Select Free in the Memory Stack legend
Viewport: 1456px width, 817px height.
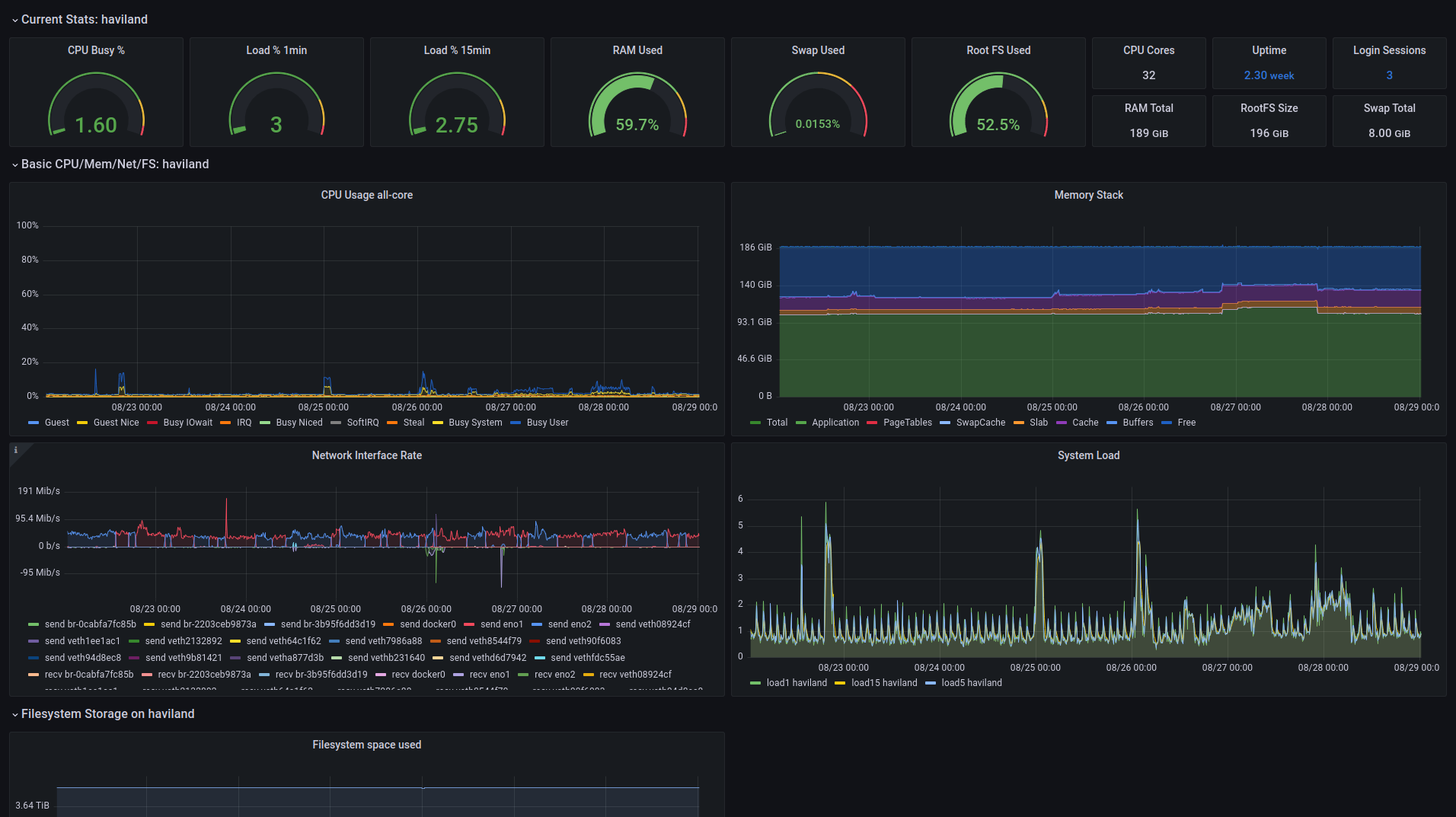coord(1186,423)
